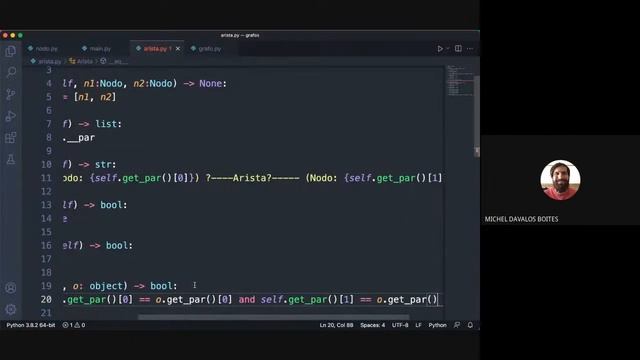Click 'list' return type on line 7
The width and height of the screenshot is (640, 360).
coord(106,124)
